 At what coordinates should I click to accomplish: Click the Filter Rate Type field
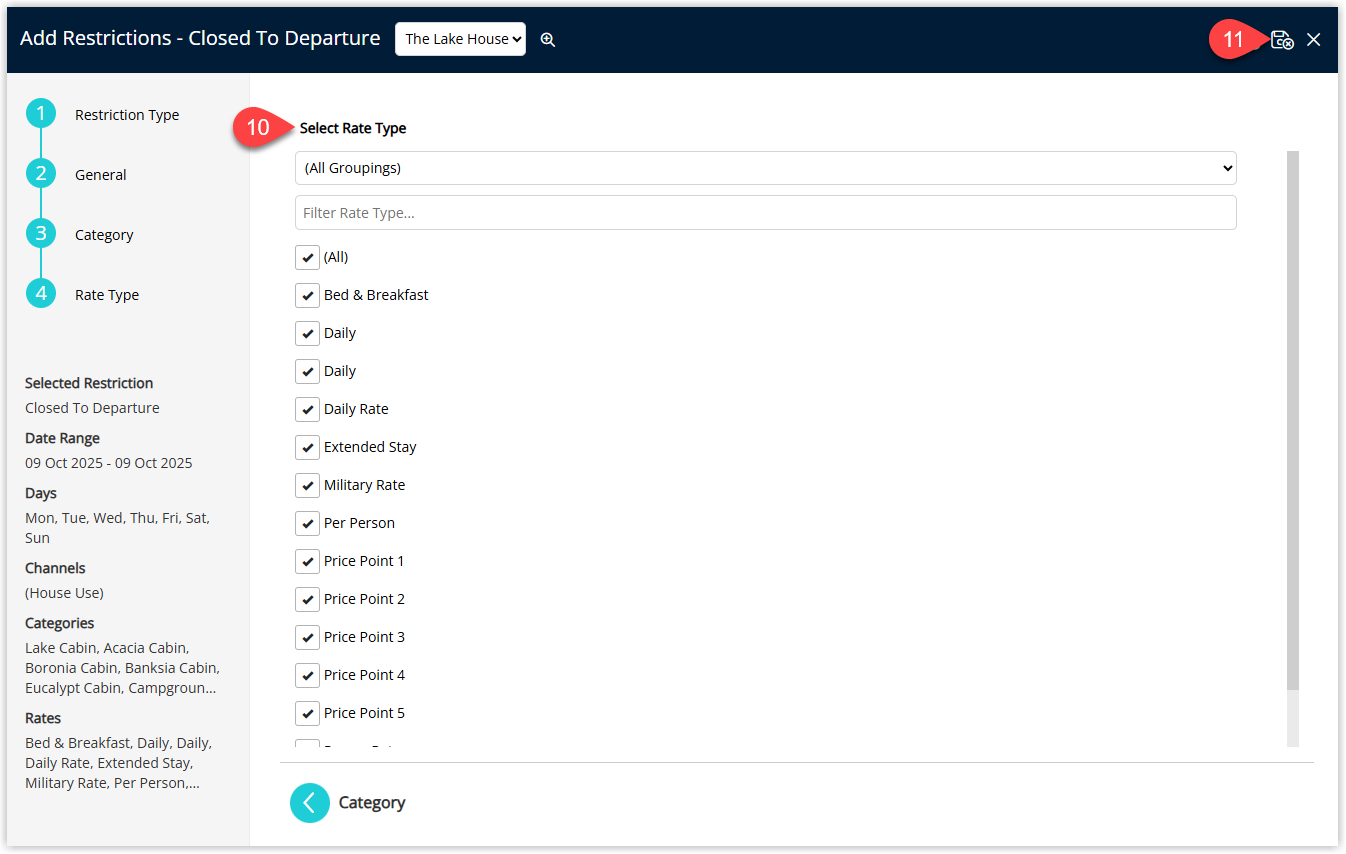point(765,213)
